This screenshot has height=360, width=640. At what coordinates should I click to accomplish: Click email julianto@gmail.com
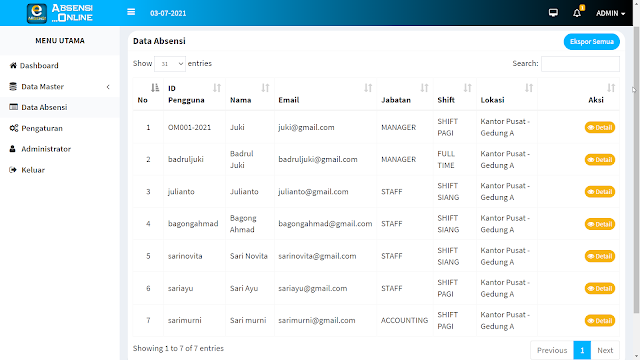coord(313,192)
